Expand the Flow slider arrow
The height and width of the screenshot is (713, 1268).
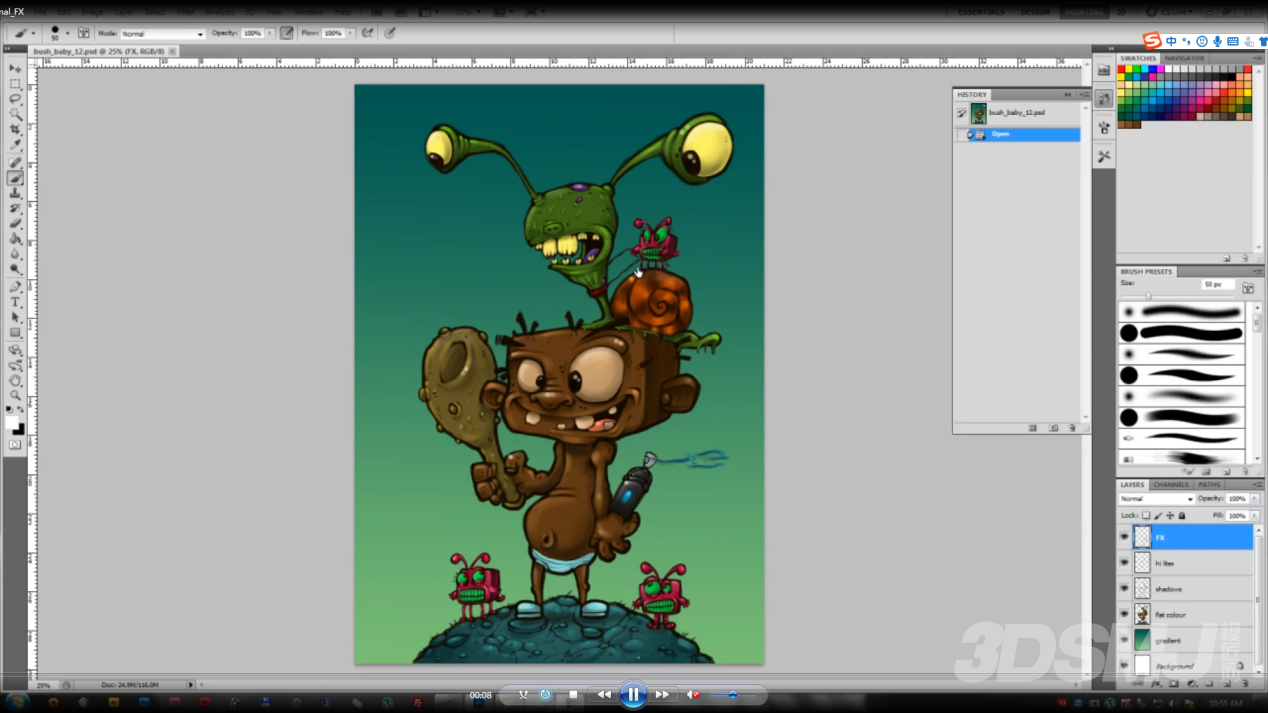coord(350,34)
